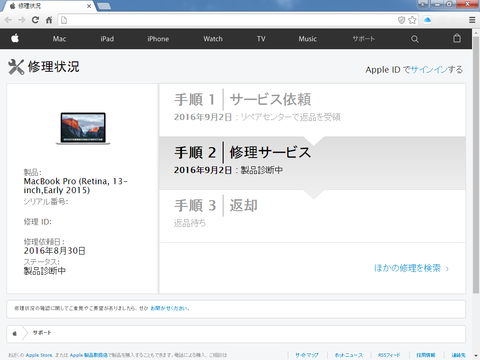Click サポート in bottom breadcrumb
This screenshot has width=480, height=360.
pyautogui.click(x=42, y=333)
